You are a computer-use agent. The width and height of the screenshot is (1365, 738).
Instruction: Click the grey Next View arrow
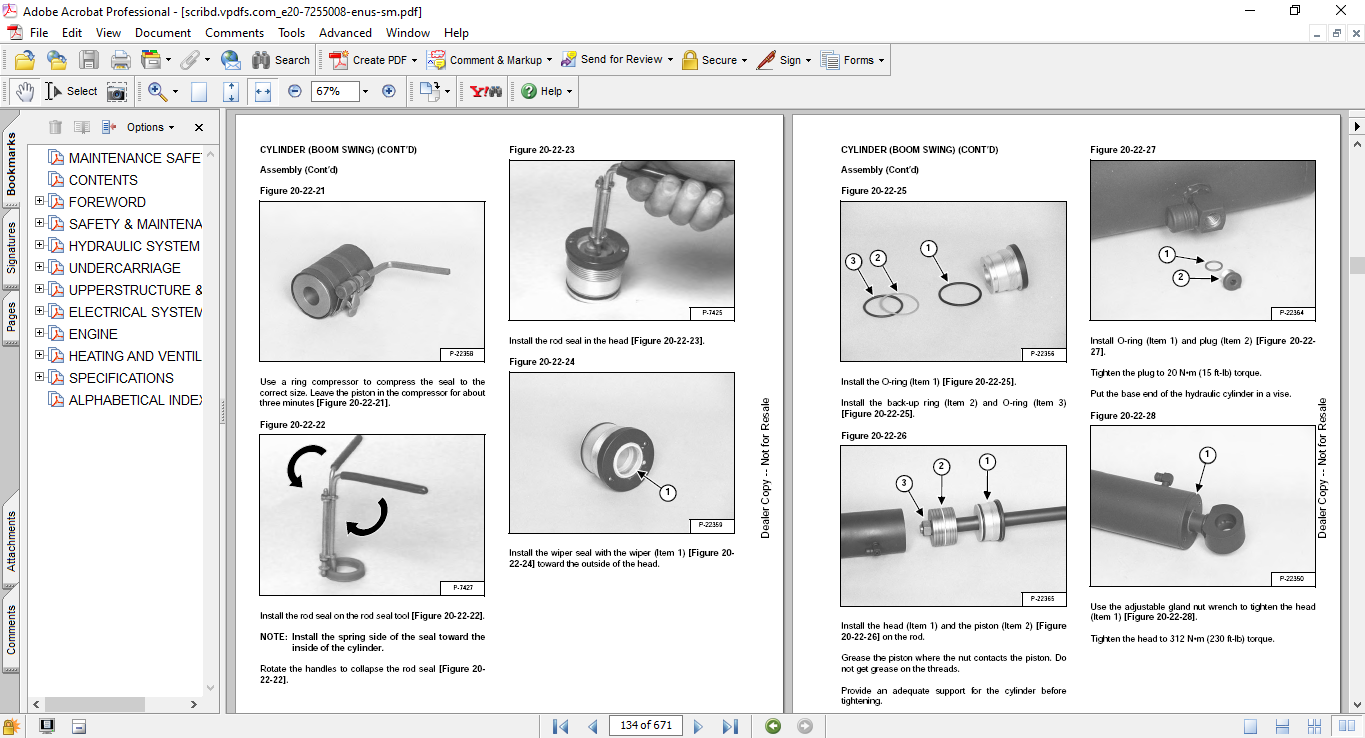coord(805,726)
